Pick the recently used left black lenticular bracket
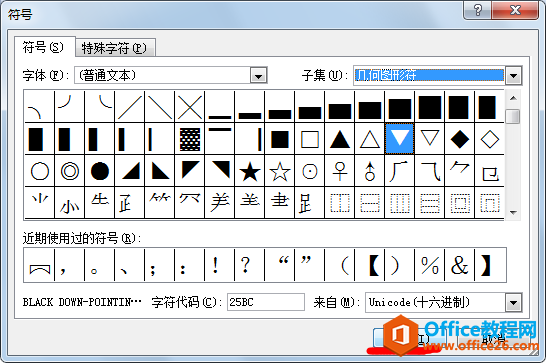 (369, 265)
